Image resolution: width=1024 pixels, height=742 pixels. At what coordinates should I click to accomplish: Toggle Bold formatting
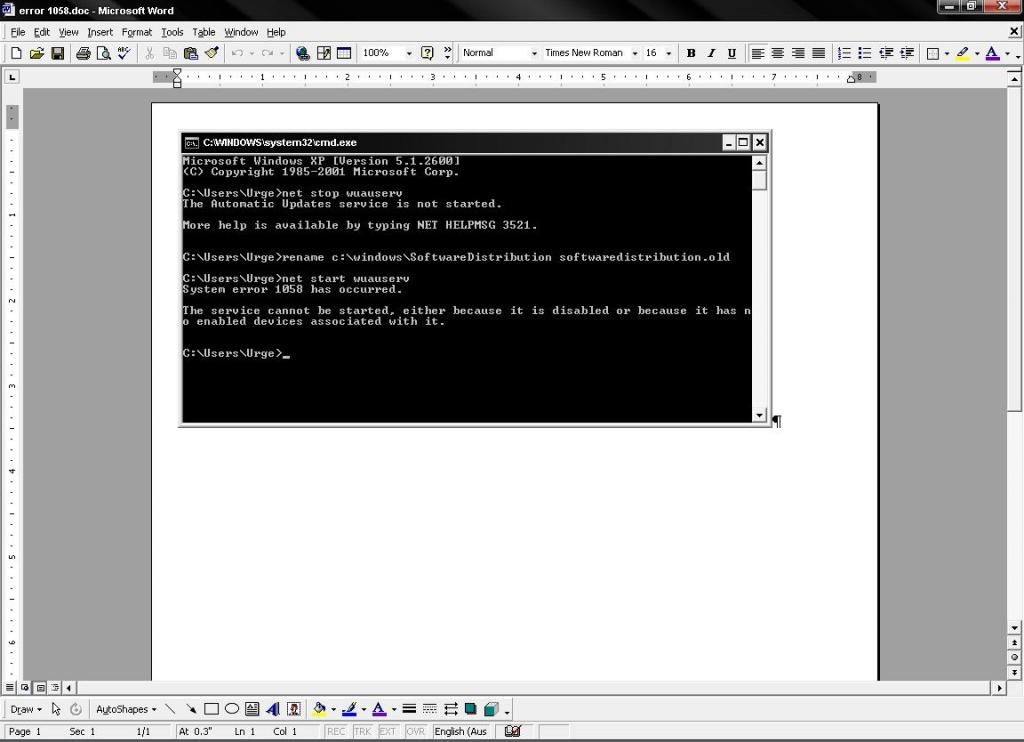[x=691, y=54]
